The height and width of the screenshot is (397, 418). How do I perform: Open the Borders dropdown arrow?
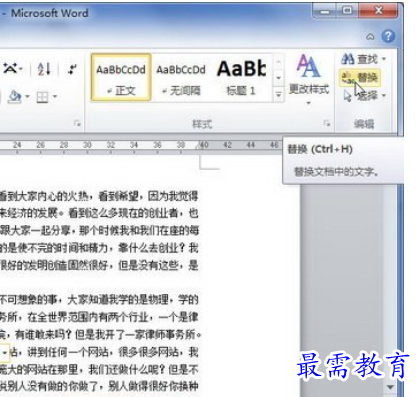[55, 97]
